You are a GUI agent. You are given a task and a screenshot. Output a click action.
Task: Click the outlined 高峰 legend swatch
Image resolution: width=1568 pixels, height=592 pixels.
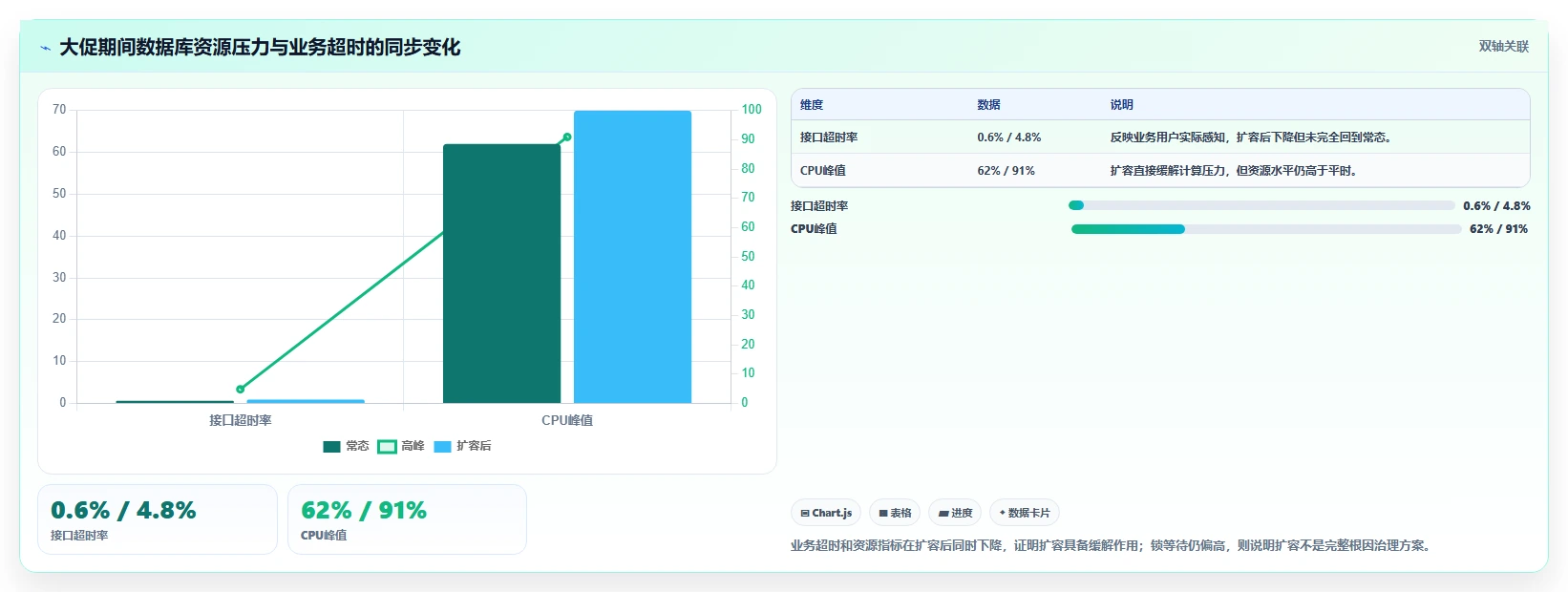[x=387, y=446]
